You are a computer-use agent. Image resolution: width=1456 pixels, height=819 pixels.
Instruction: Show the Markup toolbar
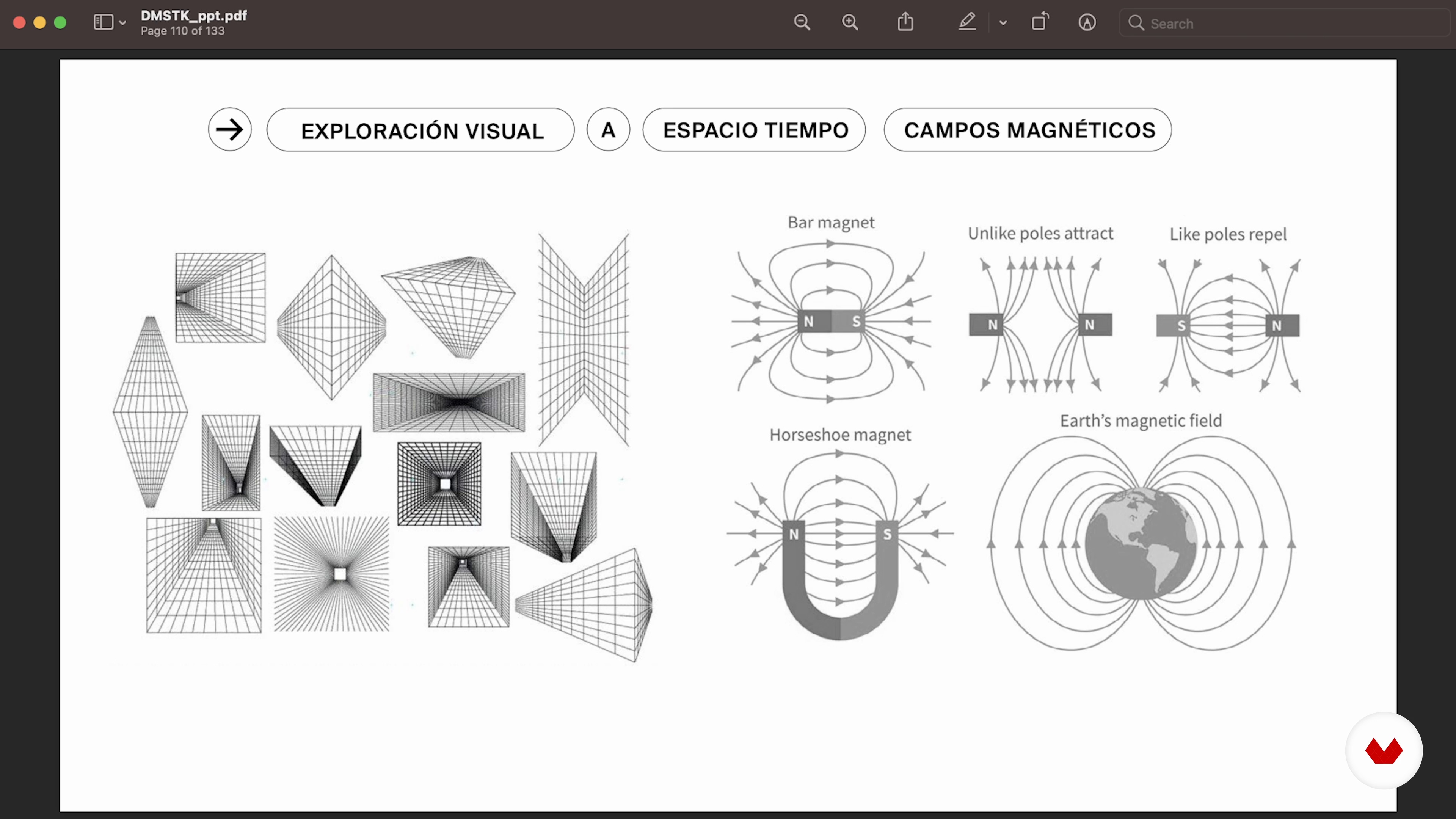pos(1087,23)
